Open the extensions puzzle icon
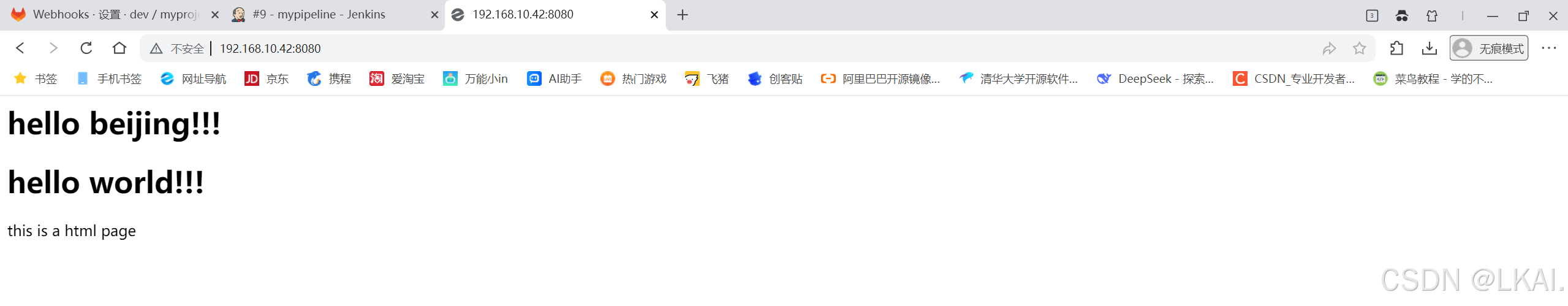This screenshot has height=306, width=1568. pos(1396,48)
